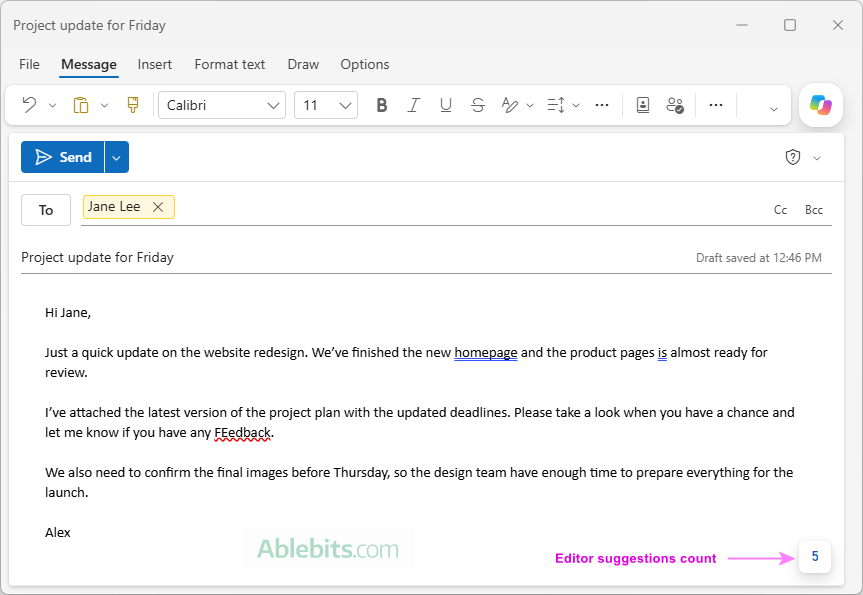Toggle Strikethrough formatting
Viewport: 863px width, 595px height.
[x=478, y=105]
